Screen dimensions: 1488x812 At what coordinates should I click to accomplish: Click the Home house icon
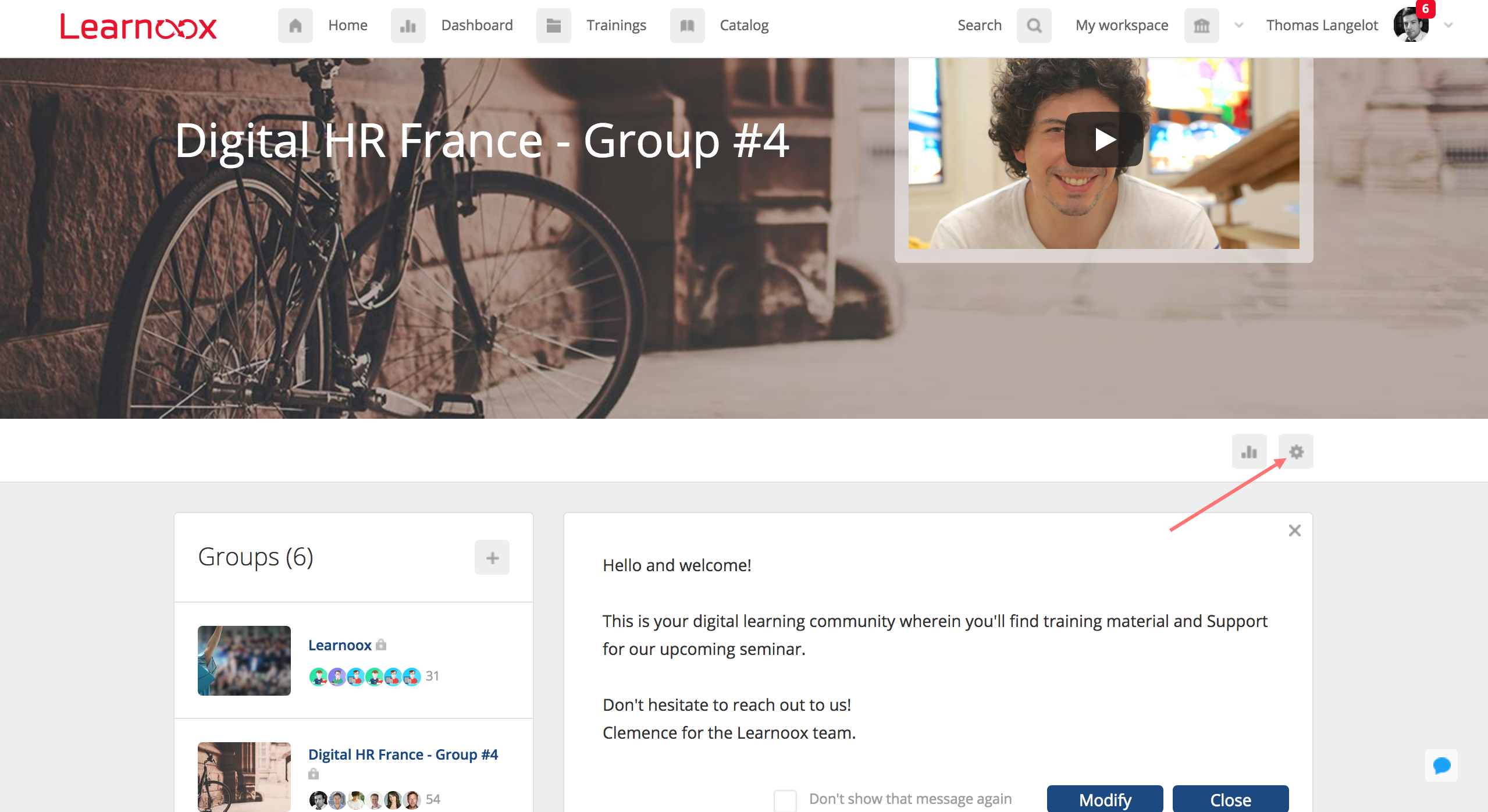point(295,26)
